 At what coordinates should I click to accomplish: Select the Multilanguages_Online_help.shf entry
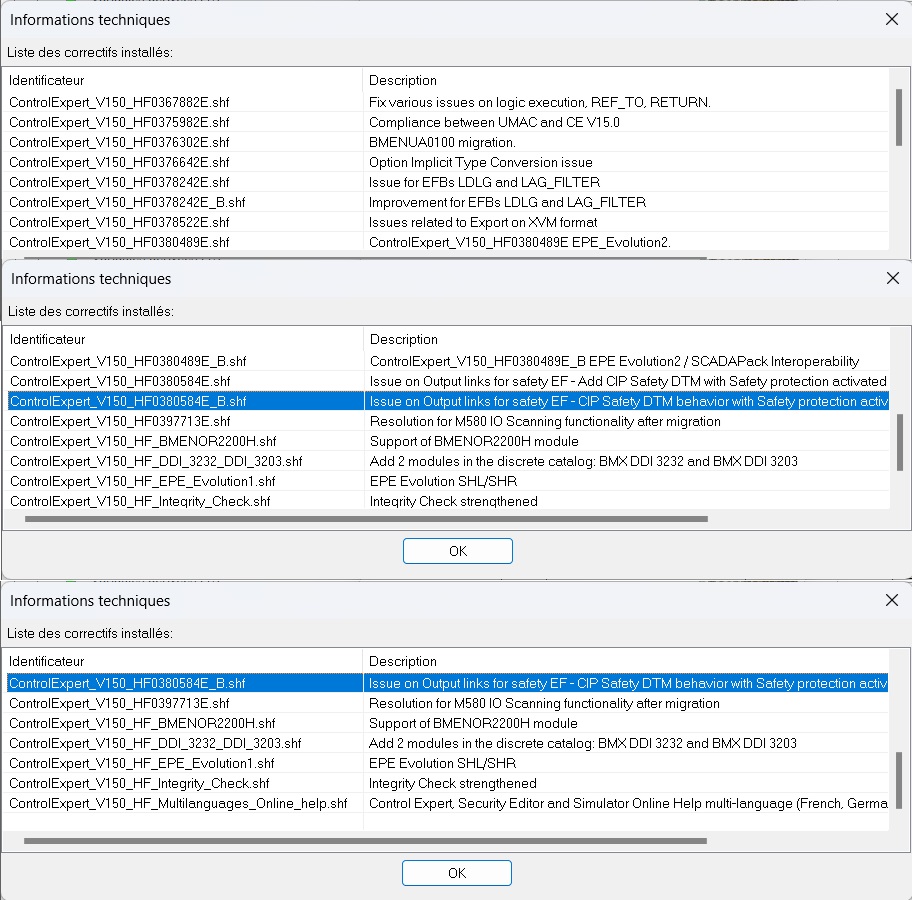click(x=178, y=803)
